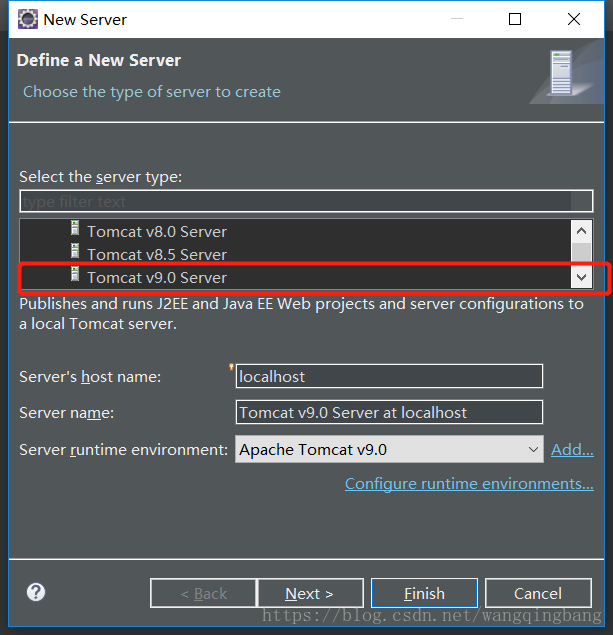Click the server list scroll down arrow
Image resolution: width=613 pixels, height=635 pixels.
[581, 277]
